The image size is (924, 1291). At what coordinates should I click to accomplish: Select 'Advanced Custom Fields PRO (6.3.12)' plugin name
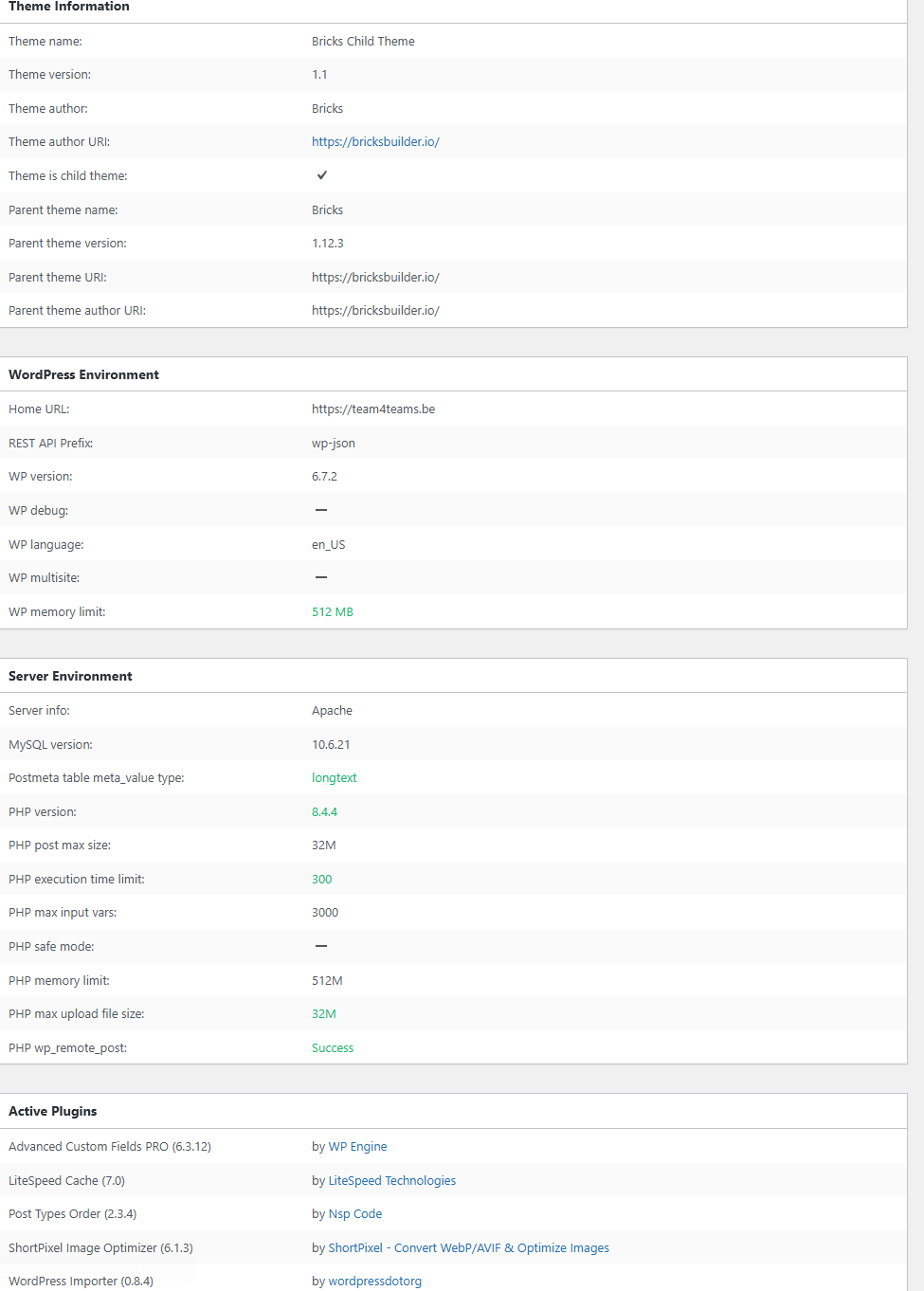(x=110, y=1147)
